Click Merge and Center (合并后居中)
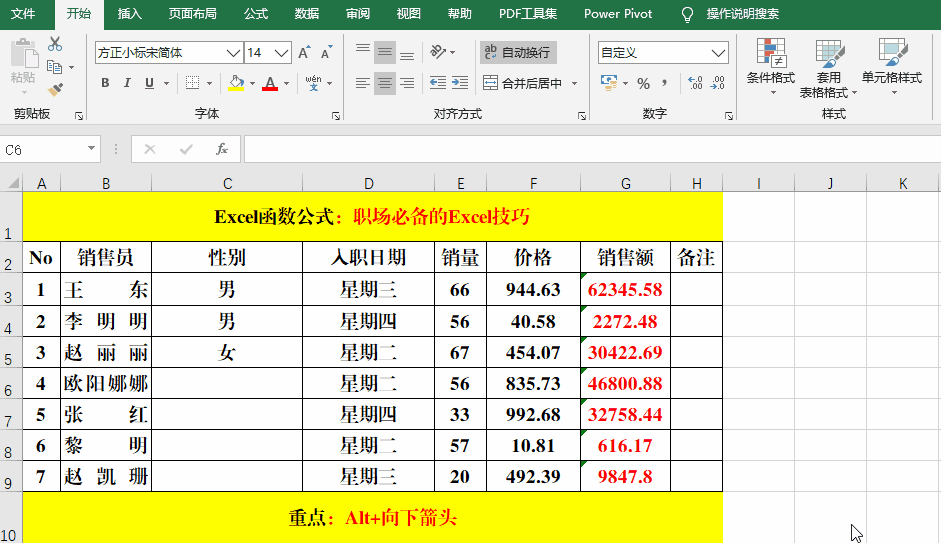The width and height of the screenshot is (941, 543). [522, 83]
